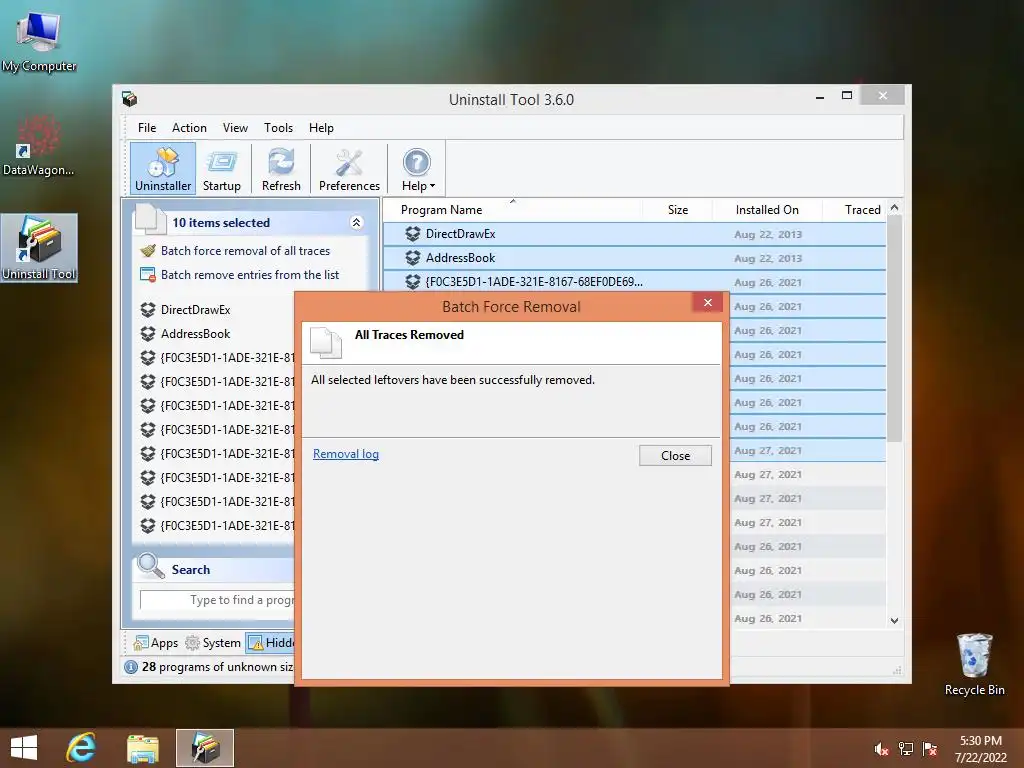The height and width of the screenshot is (768, 1024).
Task: Click the Refresh toolbar icon
Action: (281, 168)
